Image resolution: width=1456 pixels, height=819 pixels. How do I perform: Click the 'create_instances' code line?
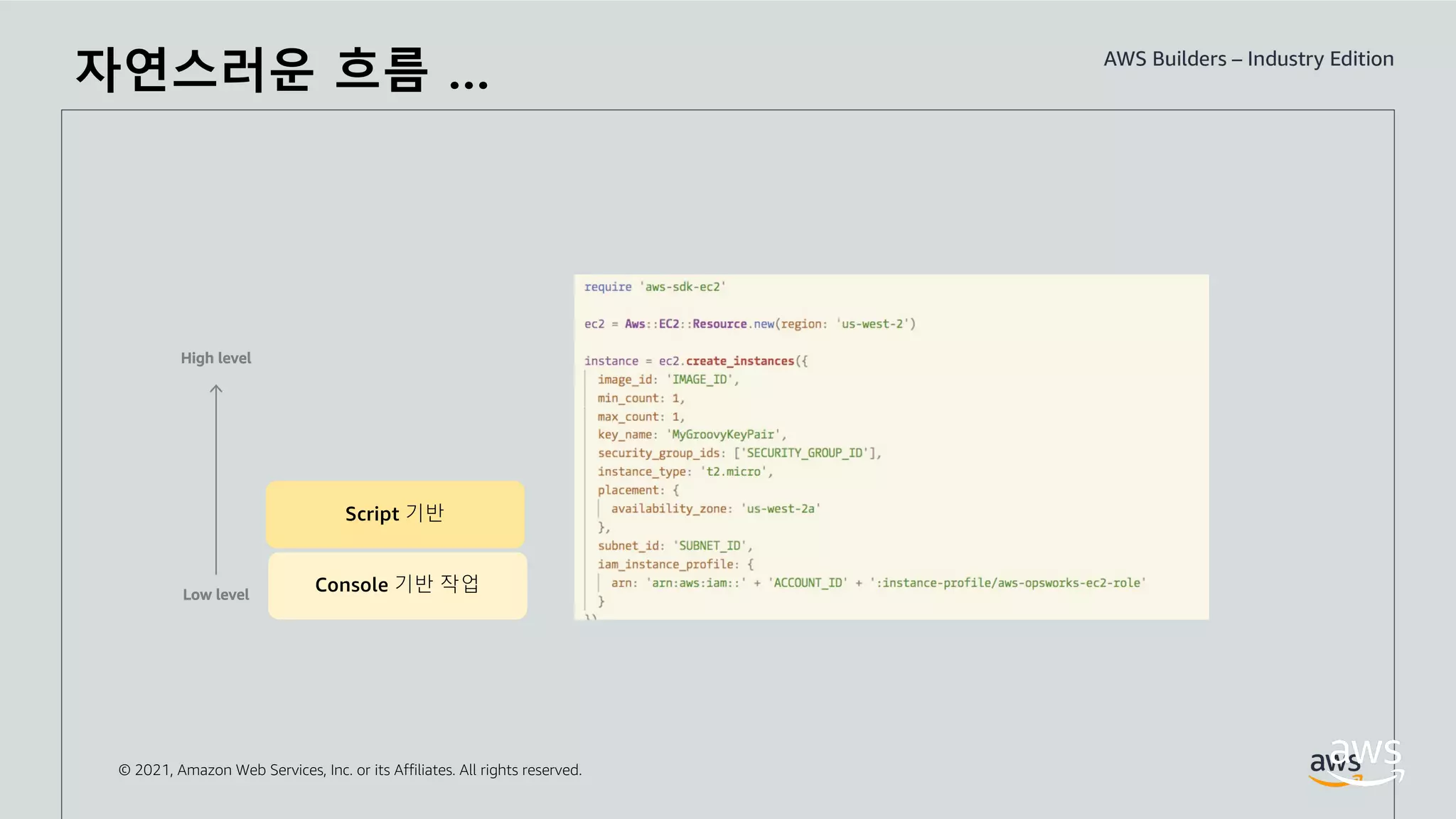(696, 361)
